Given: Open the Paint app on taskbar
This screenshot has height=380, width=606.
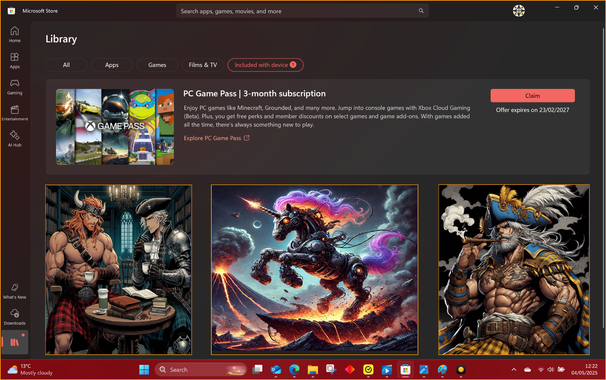Looking at the screenshot, I should (443, 370).
